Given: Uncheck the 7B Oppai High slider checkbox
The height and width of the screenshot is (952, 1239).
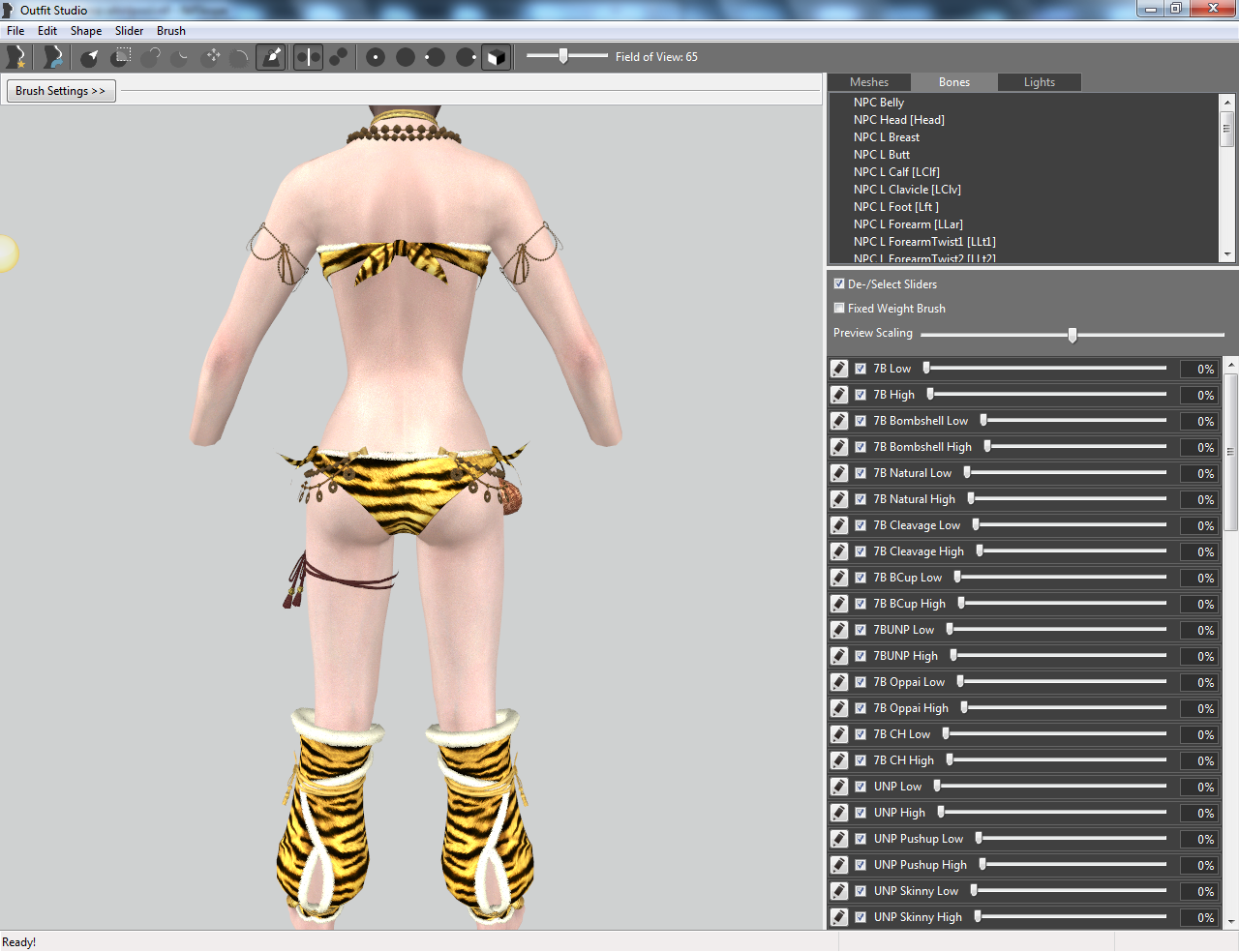Looking at the screenshot, I should click(861, 708).
